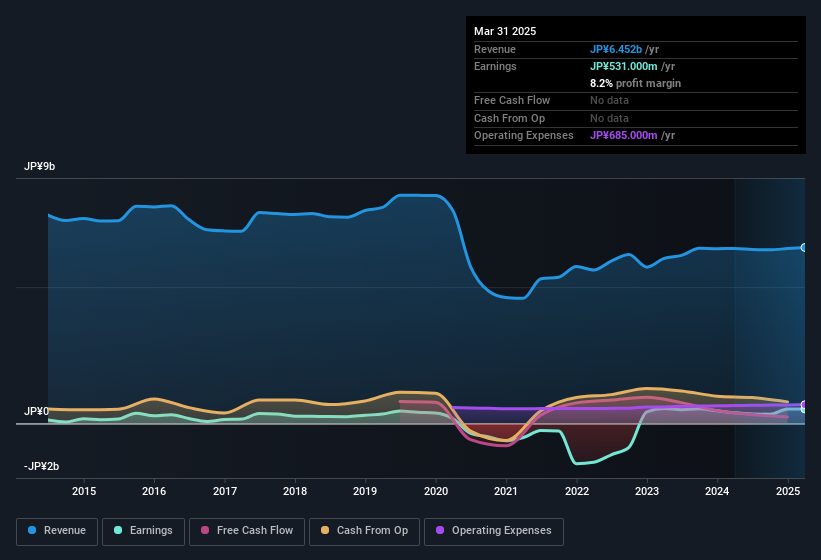Click the Revenue tooltip row label
This screenshot has width=821, height=560.
coord(494,49)
